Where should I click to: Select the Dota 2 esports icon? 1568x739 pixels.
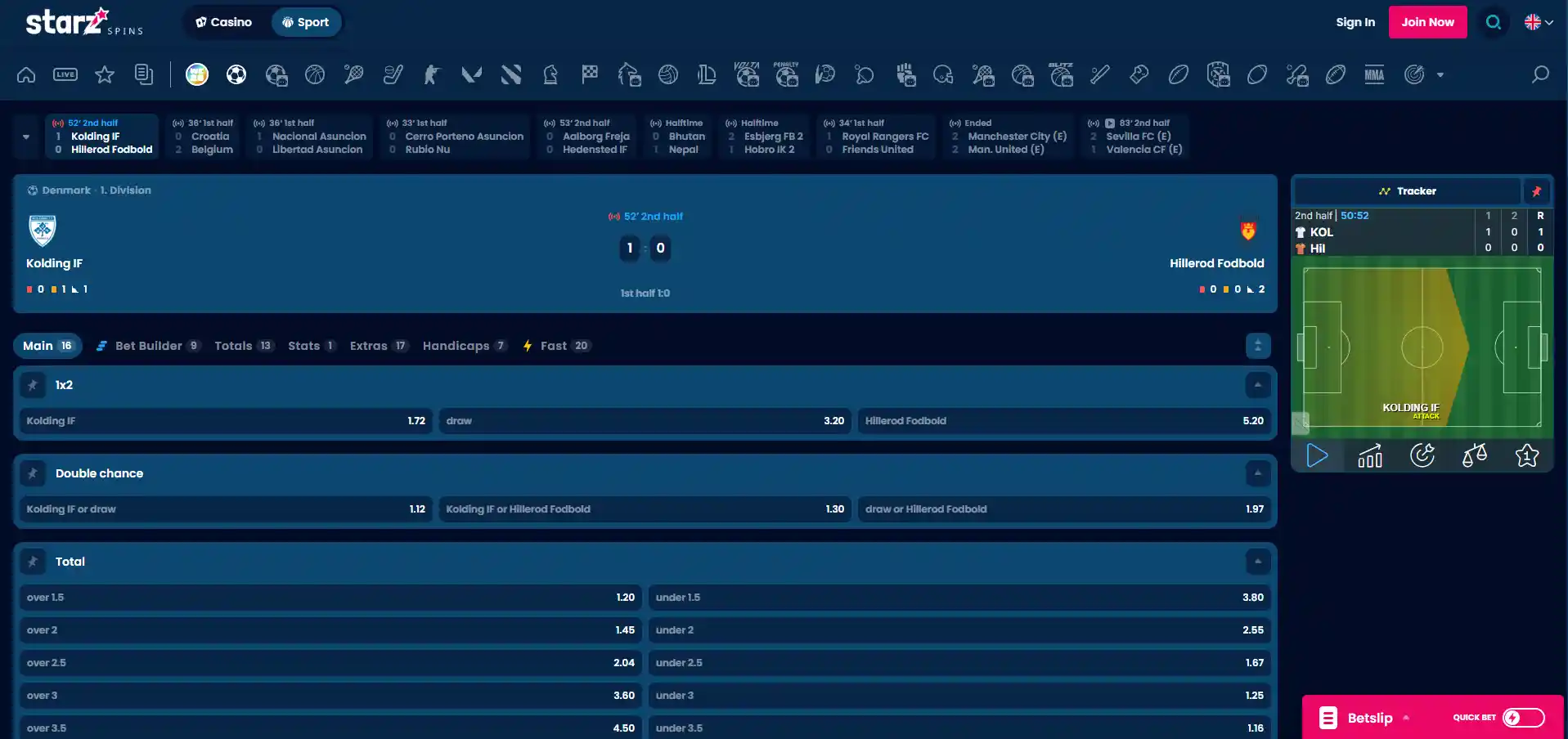511,75
